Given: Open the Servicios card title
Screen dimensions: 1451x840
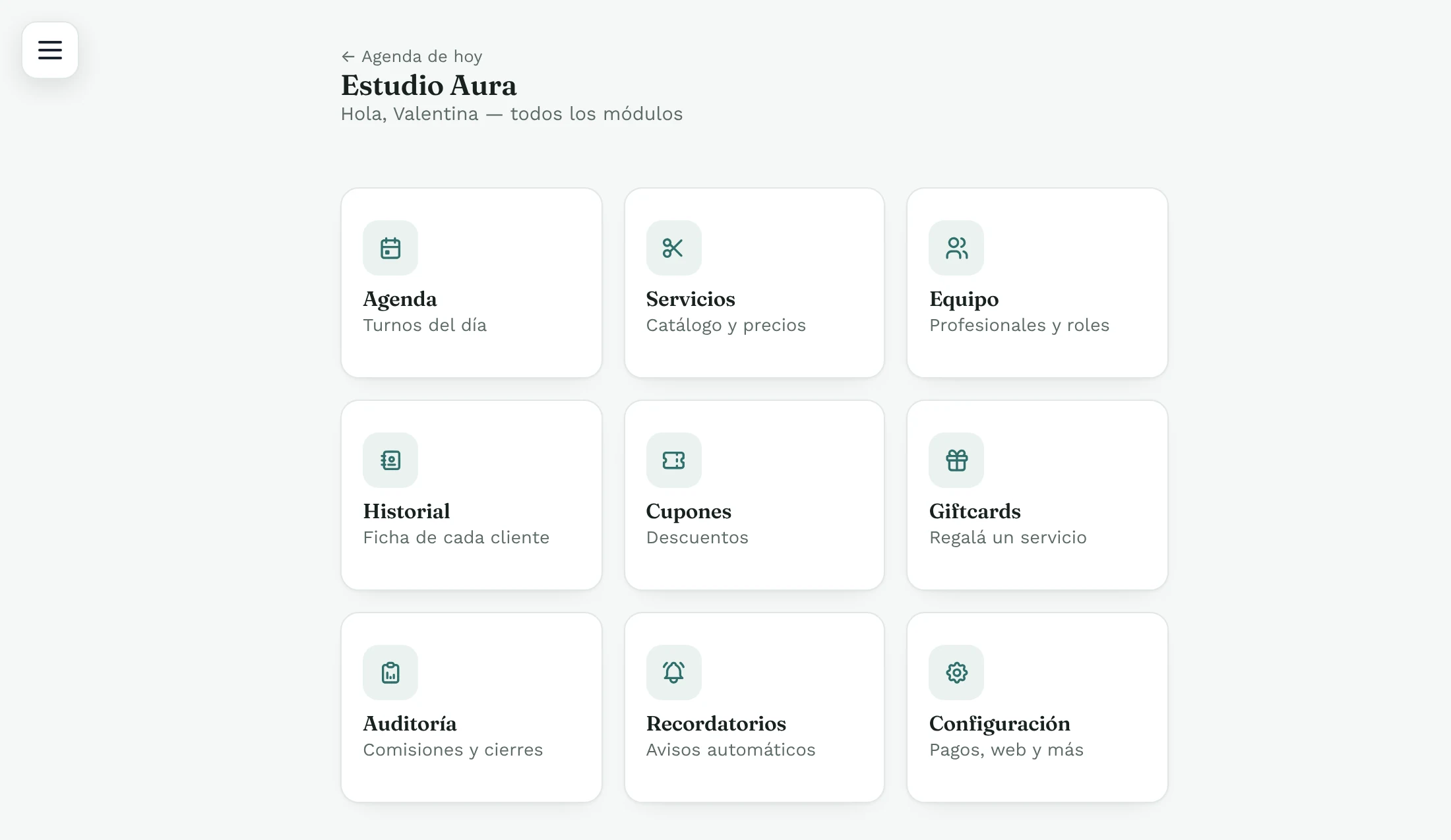Looking at the screenshot, I should click(691, 299).
